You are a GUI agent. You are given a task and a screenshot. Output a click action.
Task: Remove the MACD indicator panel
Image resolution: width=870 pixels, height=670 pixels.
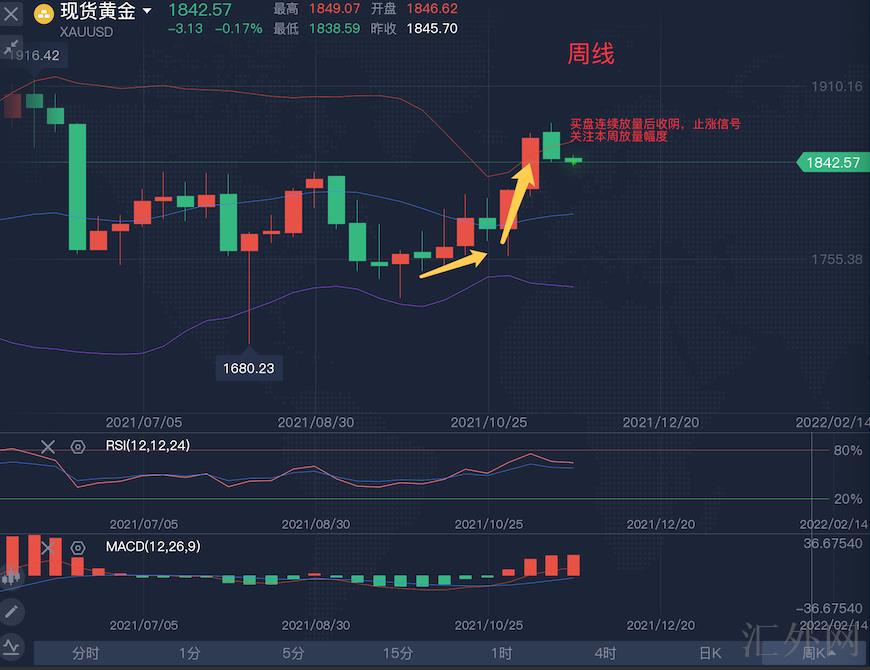47,547
